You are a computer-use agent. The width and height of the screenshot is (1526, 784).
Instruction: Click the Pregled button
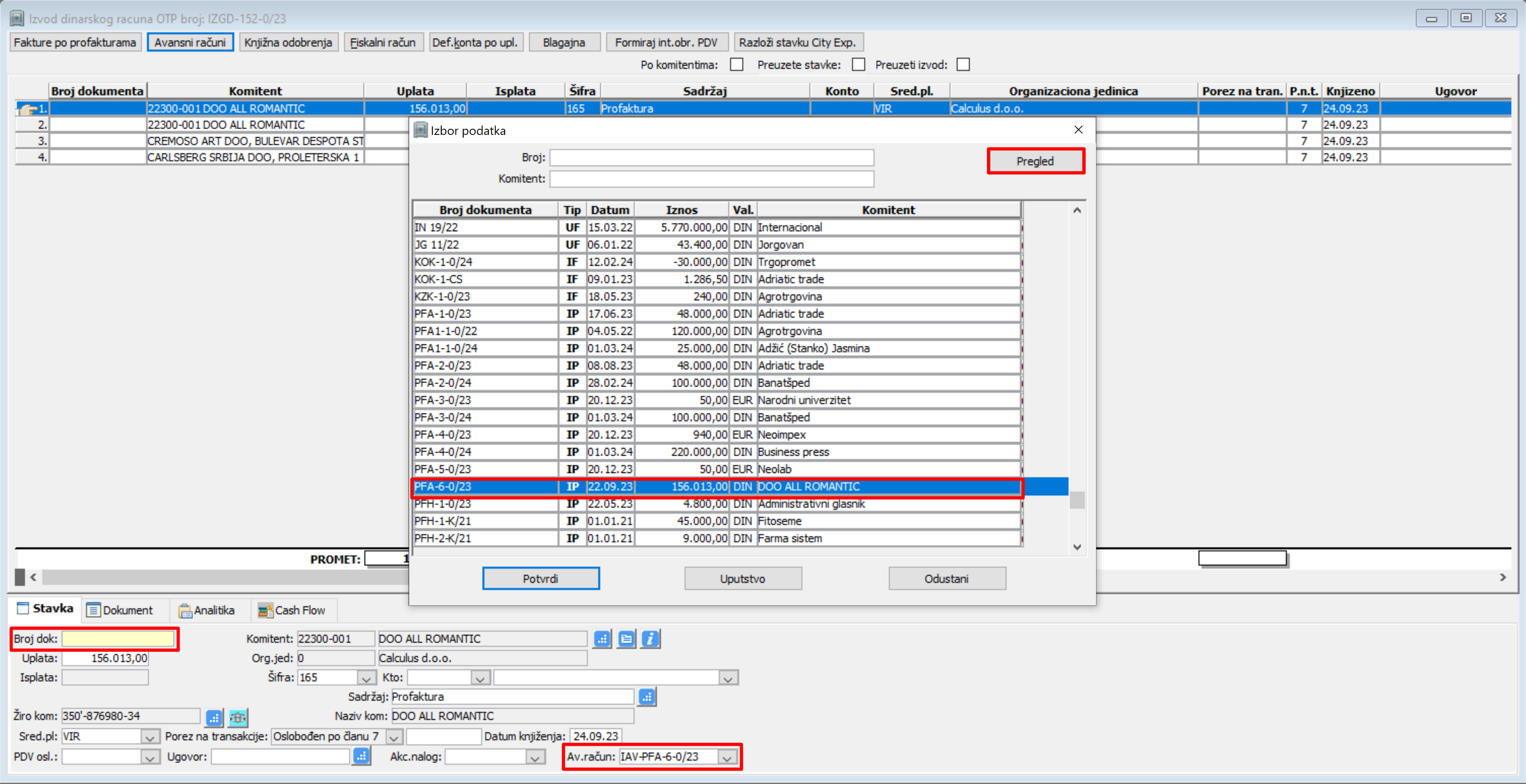1035,161
